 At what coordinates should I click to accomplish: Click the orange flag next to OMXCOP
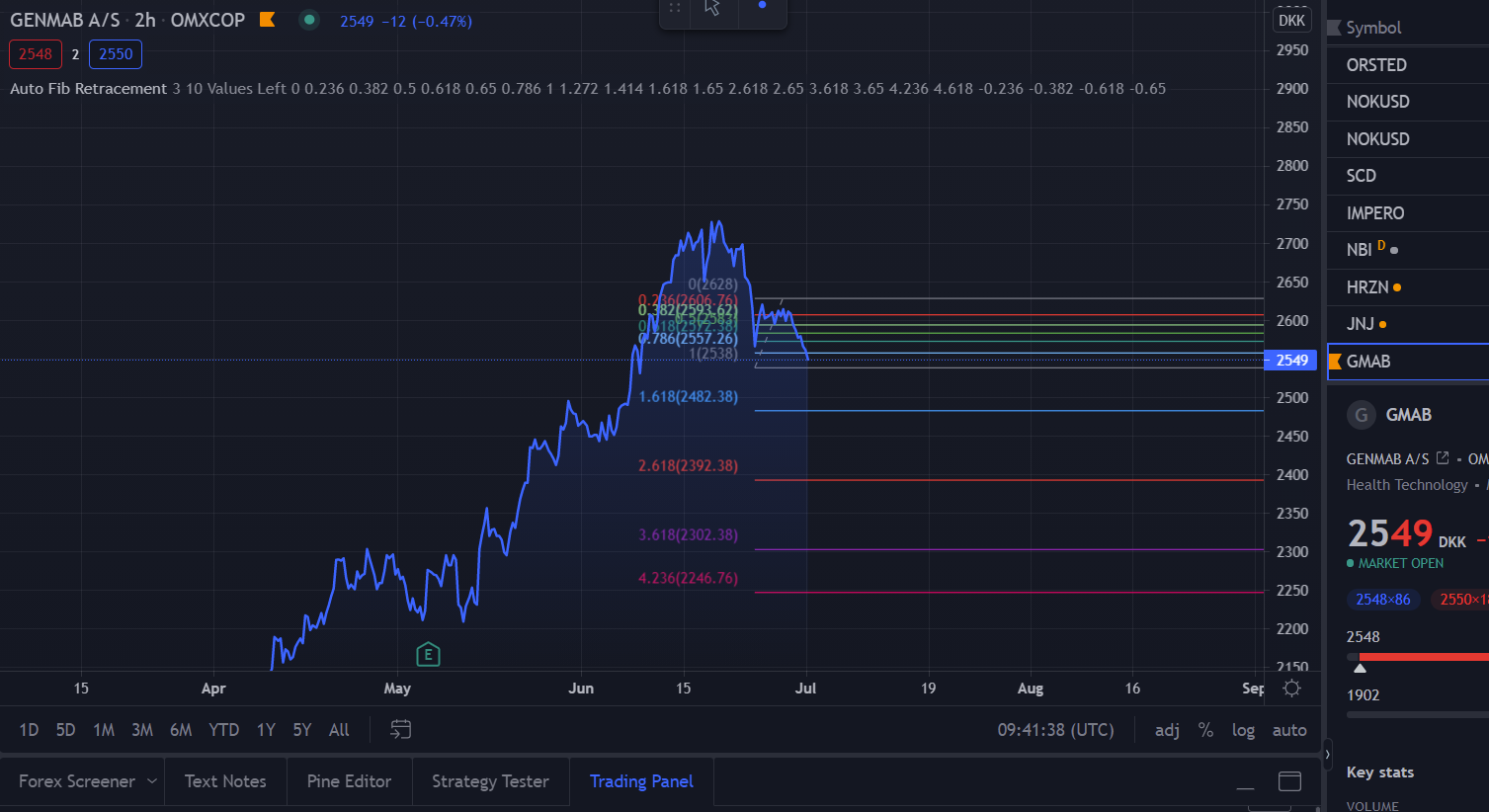pos(267,20)
